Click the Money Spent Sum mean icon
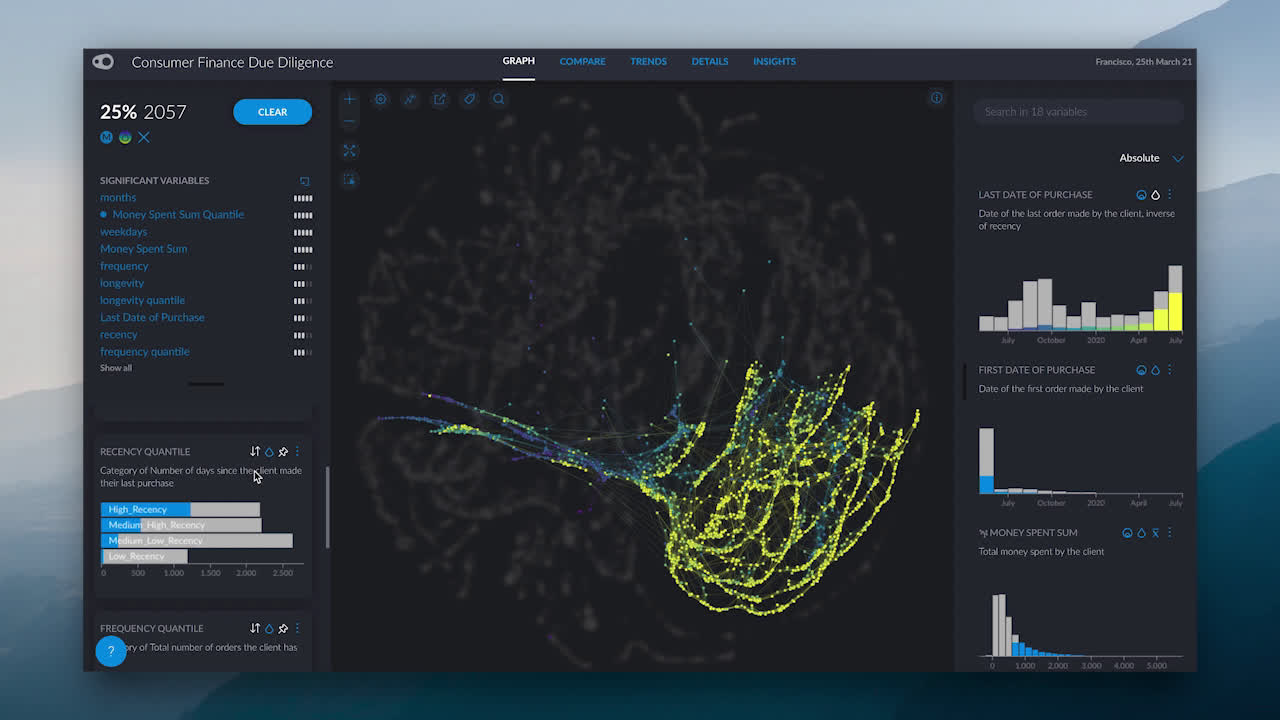 pos(1155,533)
